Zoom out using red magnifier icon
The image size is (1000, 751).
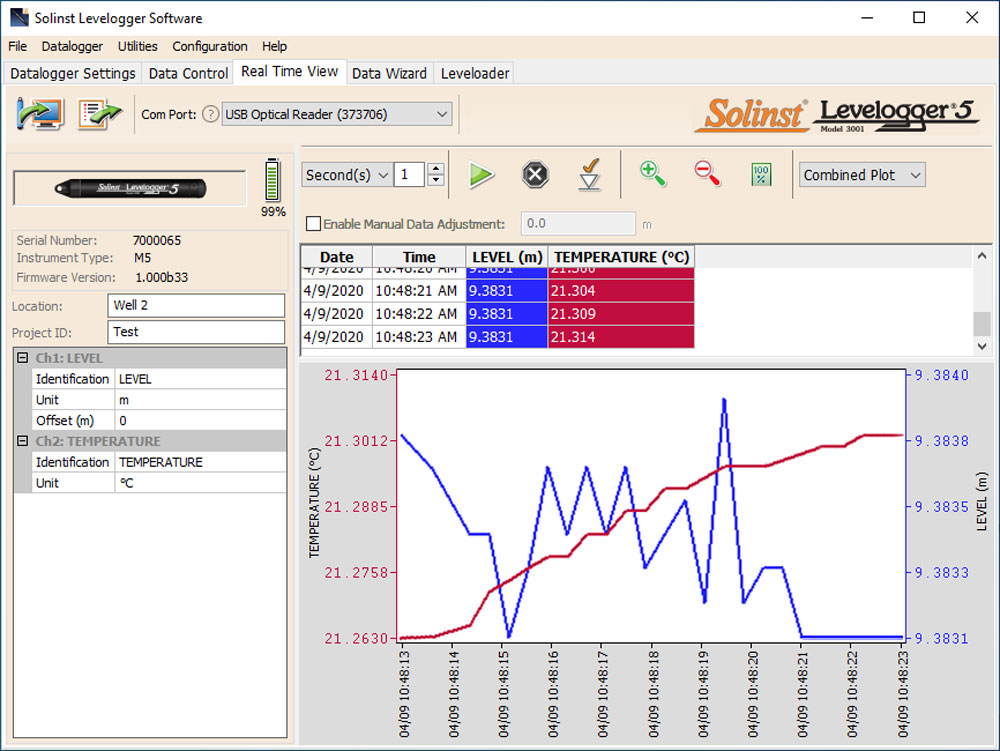click(x=708, y=174)
